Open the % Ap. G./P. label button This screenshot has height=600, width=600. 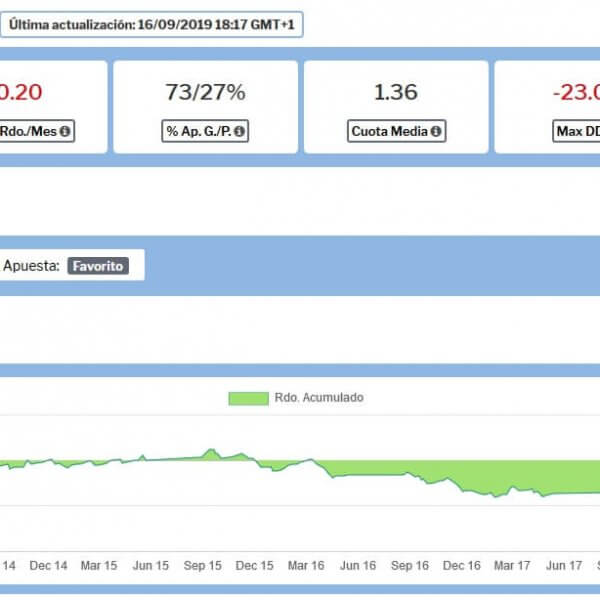point(205,131)
